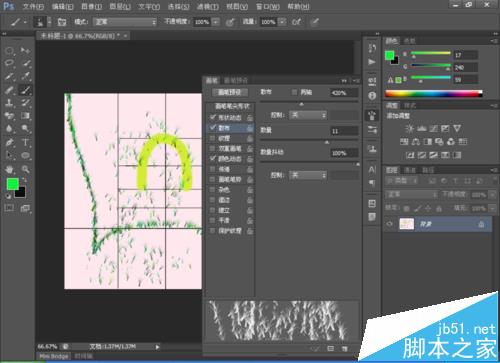Open the Actions play icon in the dock
Image resolution: width=500 pixels, height=363 pixels.
coord(372,62)
